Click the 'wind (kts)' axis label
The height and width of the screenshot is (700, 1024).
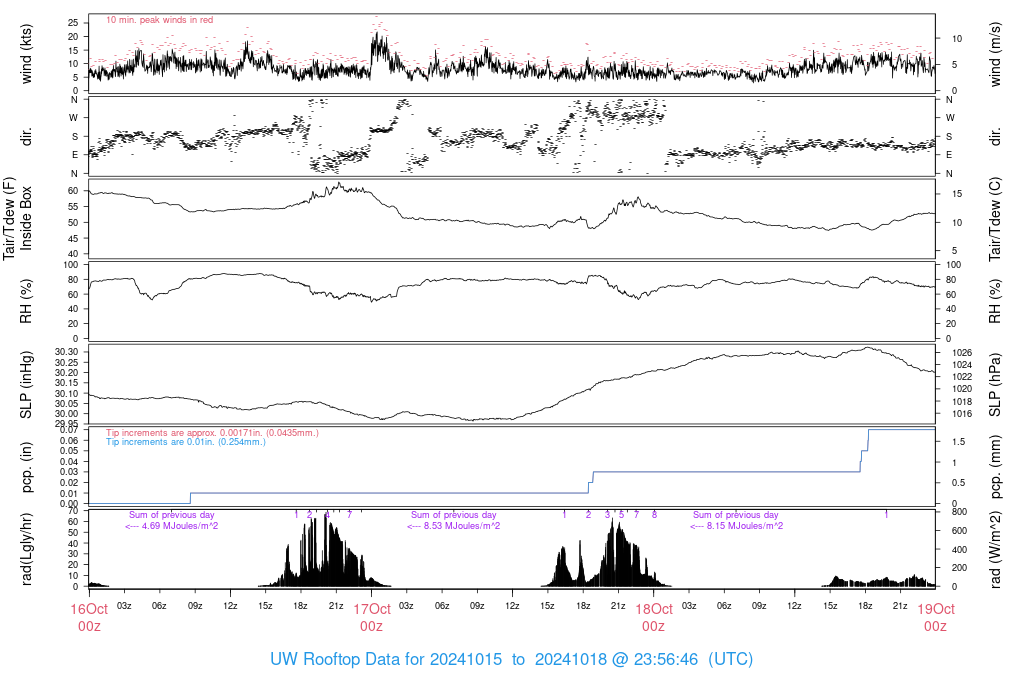[26, 54]
